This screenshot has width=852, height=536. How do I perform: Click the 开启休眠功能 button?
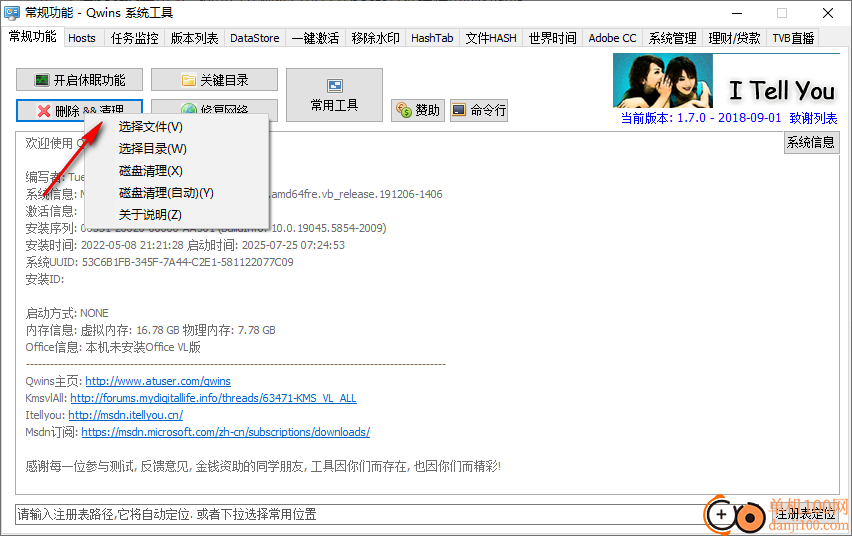click(x=79, y=80)
